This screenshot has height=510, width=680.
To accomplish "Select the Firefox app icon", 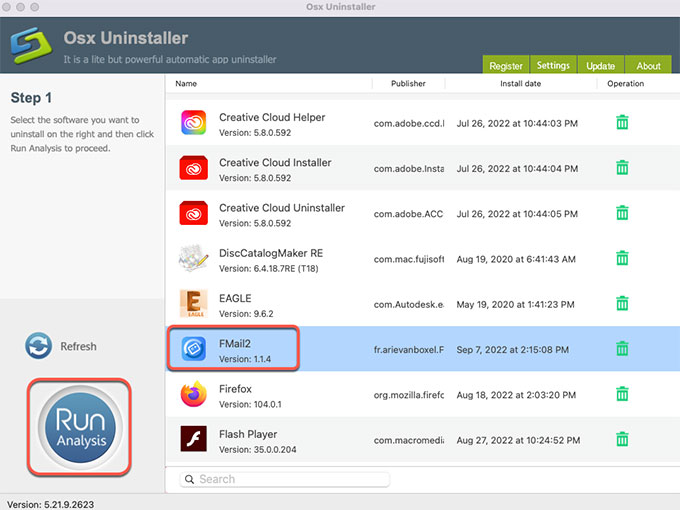I will (193, 394).
